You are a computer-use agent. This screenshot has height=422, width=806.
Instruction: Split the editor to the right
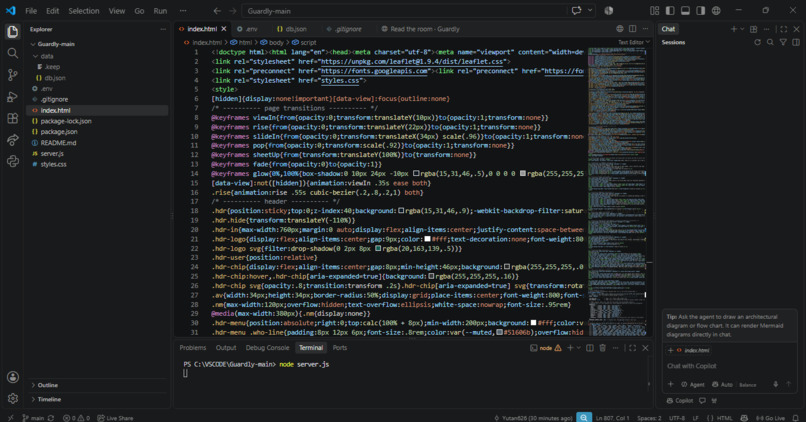(632, 29)
